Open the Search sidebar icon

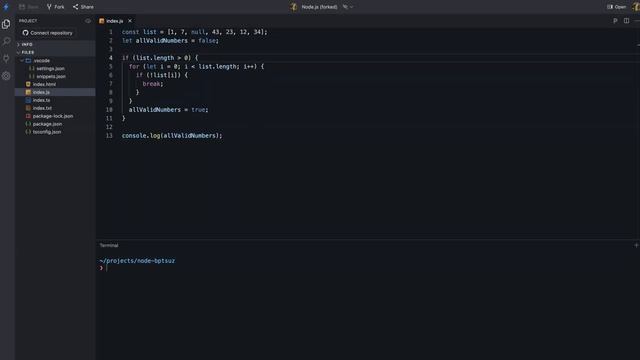pyautogui.click(x=6, y=41)
